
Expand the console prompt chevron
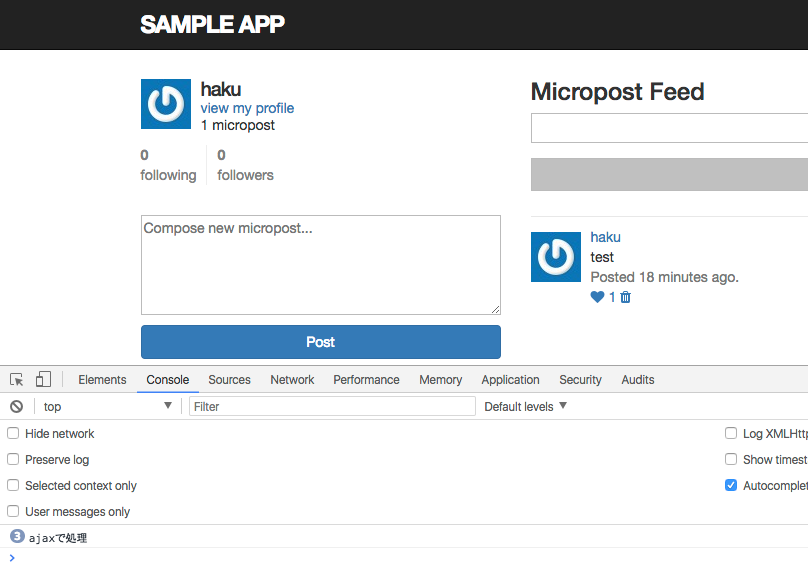coord(12,558)
